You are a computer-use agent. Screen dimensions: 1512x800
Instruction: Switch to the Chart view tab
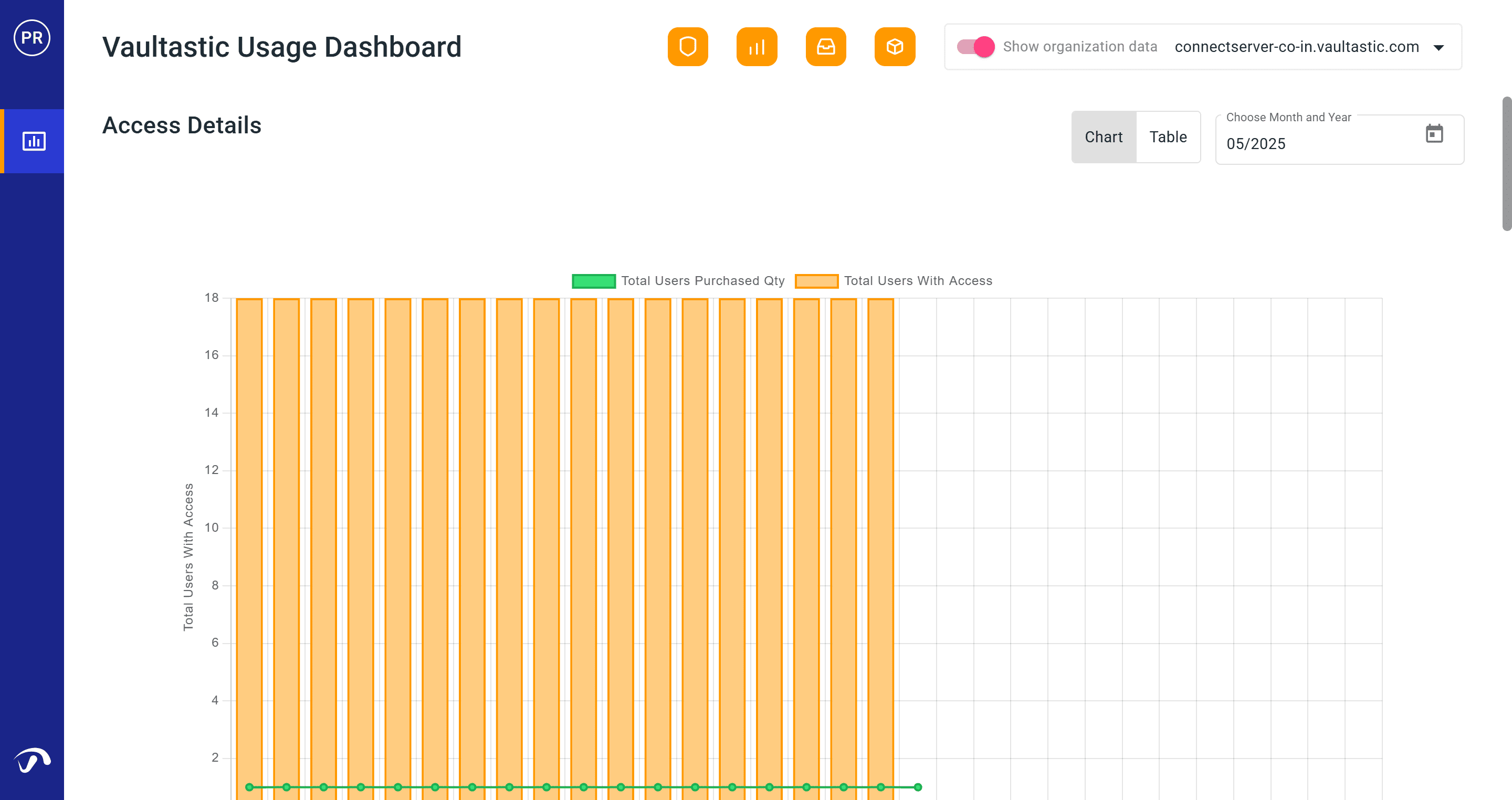pos(1103,137)
